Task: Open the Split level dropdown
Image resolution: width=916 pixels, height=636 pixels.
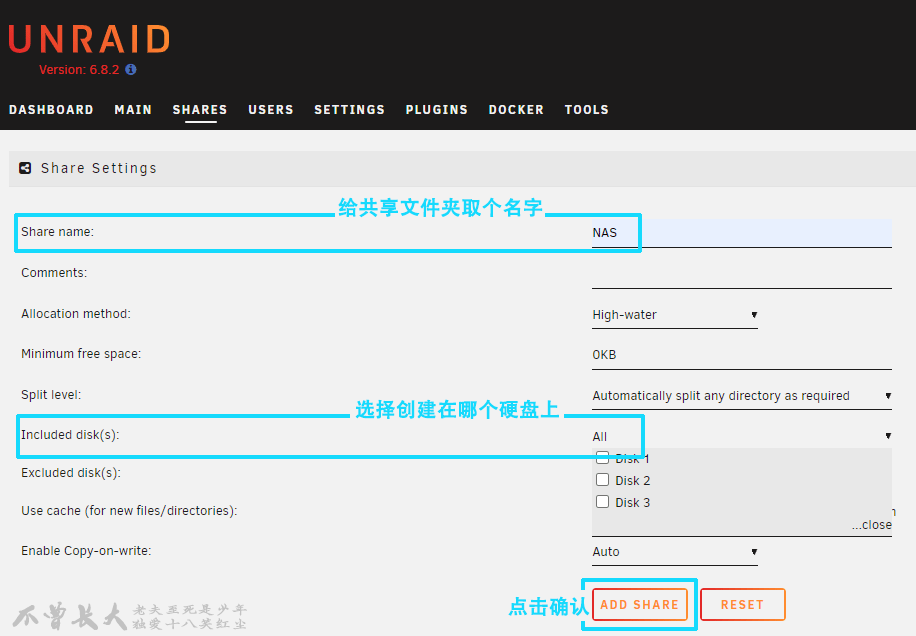Action: 742,396
